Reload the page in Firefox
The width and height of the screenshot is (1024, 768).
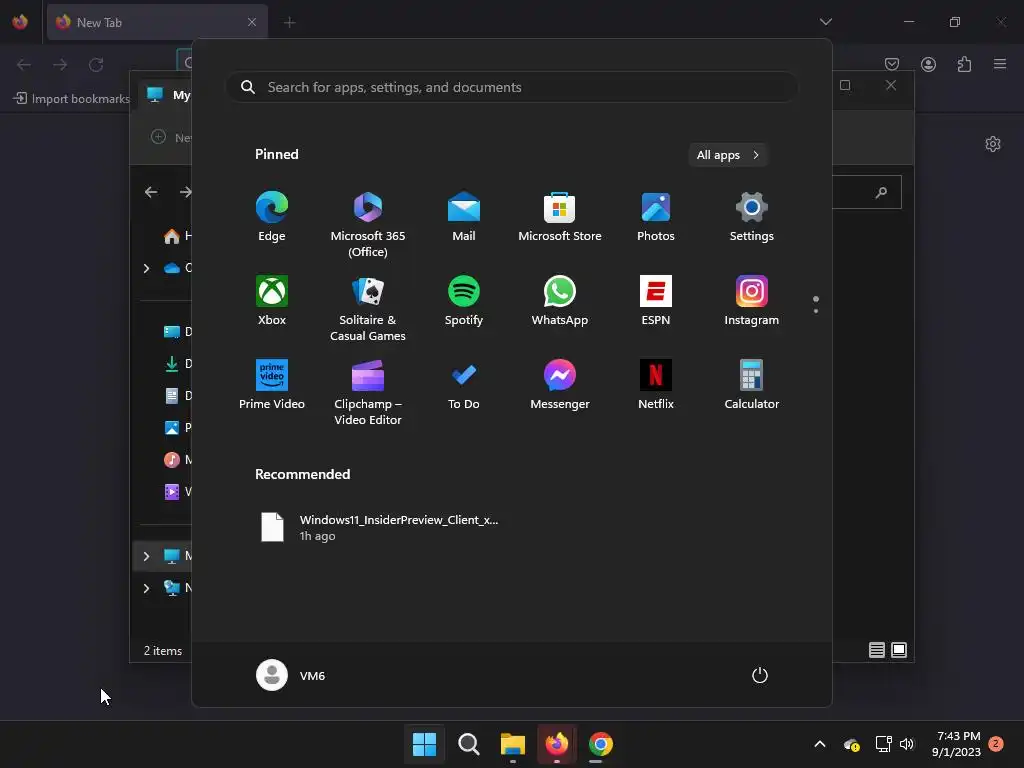[96, 64]
